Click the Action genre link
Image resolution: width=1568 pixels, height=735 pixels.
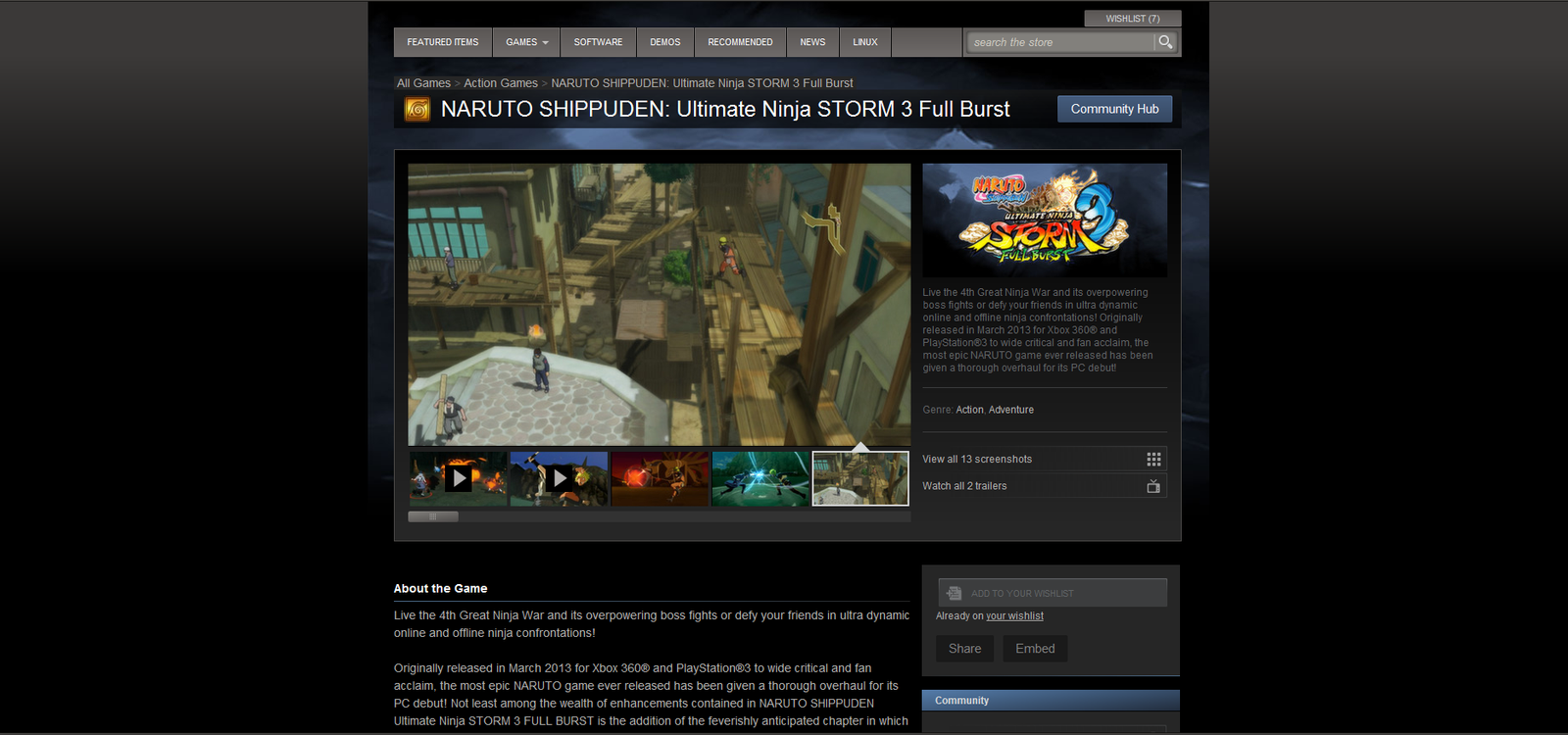coord(969,410)
